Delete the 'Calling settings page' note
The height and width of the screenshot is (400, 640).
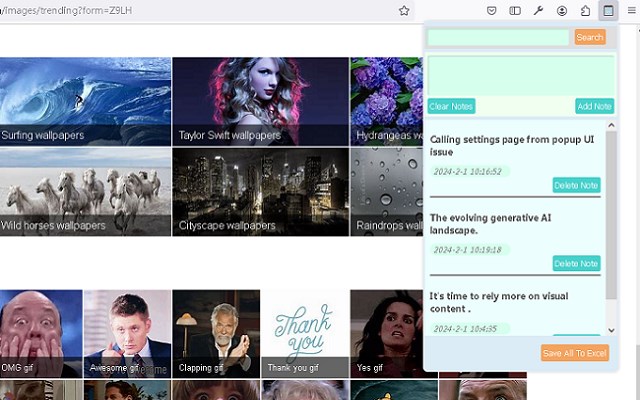[576, 185]
